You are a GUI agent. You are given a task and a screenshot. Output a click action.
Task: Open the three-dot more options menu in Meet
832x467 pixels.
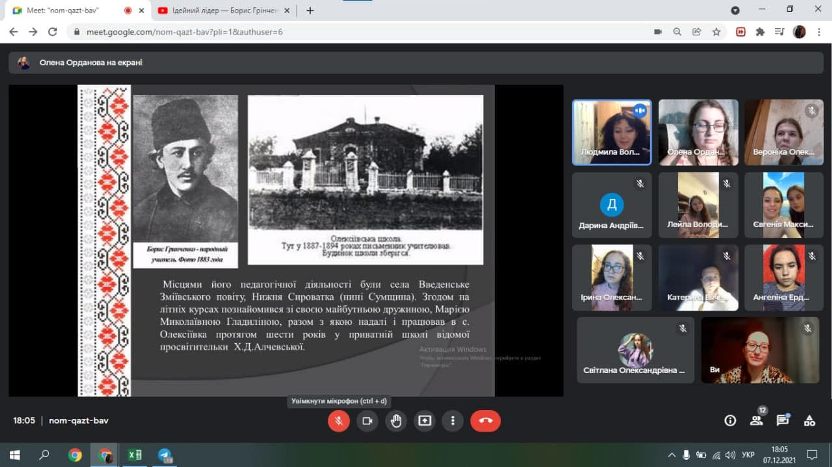click(453, 421)
